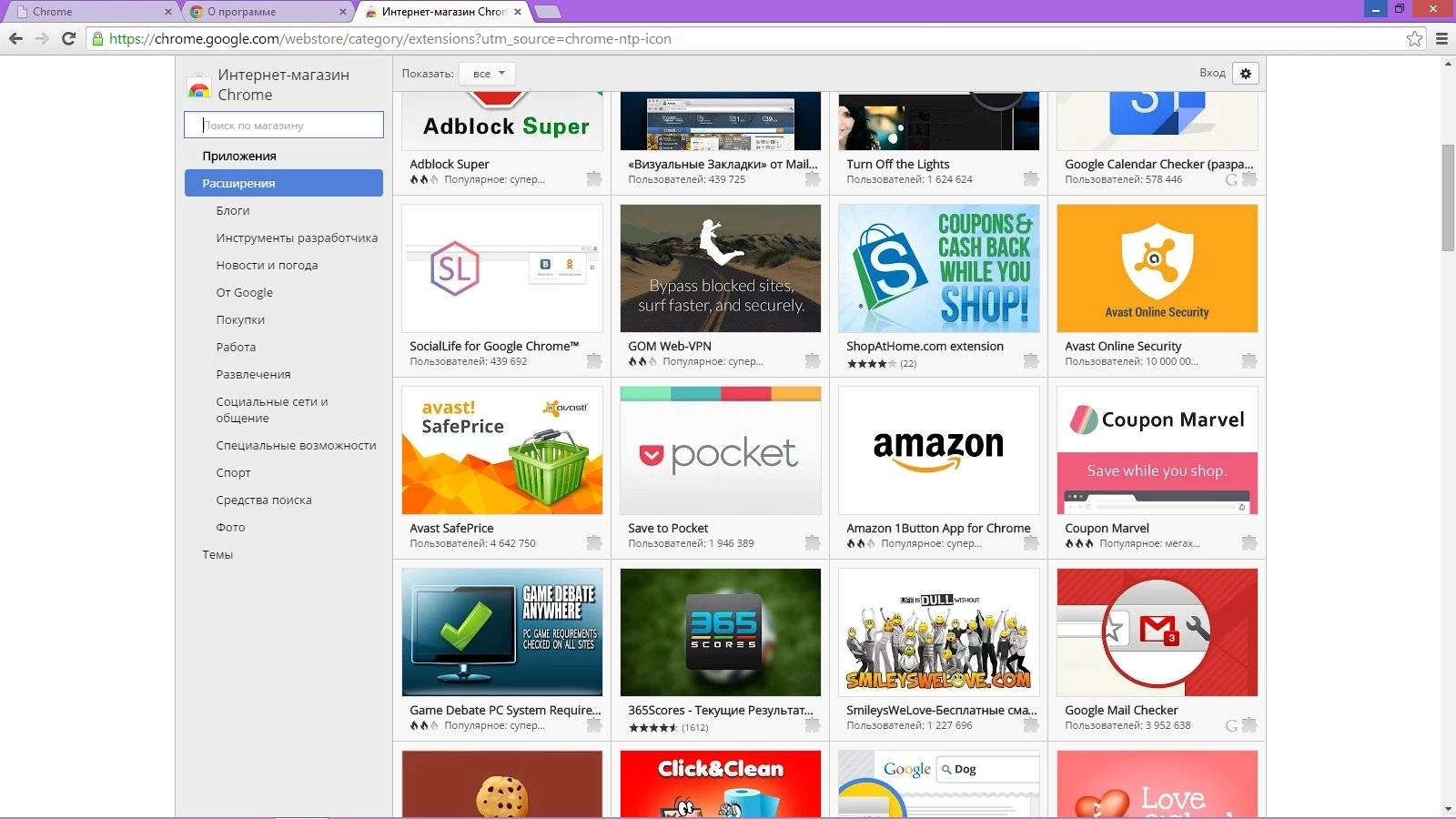Viewport: 1456px width, 819px height.
Task: Open Инструменты разработчика subcategory
Action: pos(297,238)
